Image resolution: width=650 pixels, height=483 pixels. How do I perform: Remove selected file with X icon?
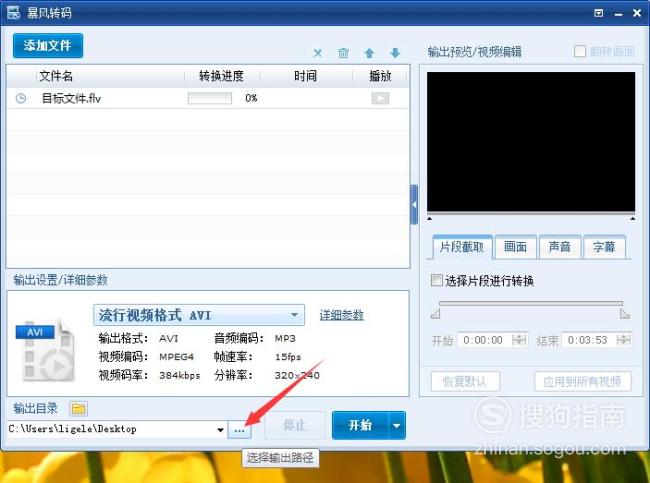coord(318,53)
